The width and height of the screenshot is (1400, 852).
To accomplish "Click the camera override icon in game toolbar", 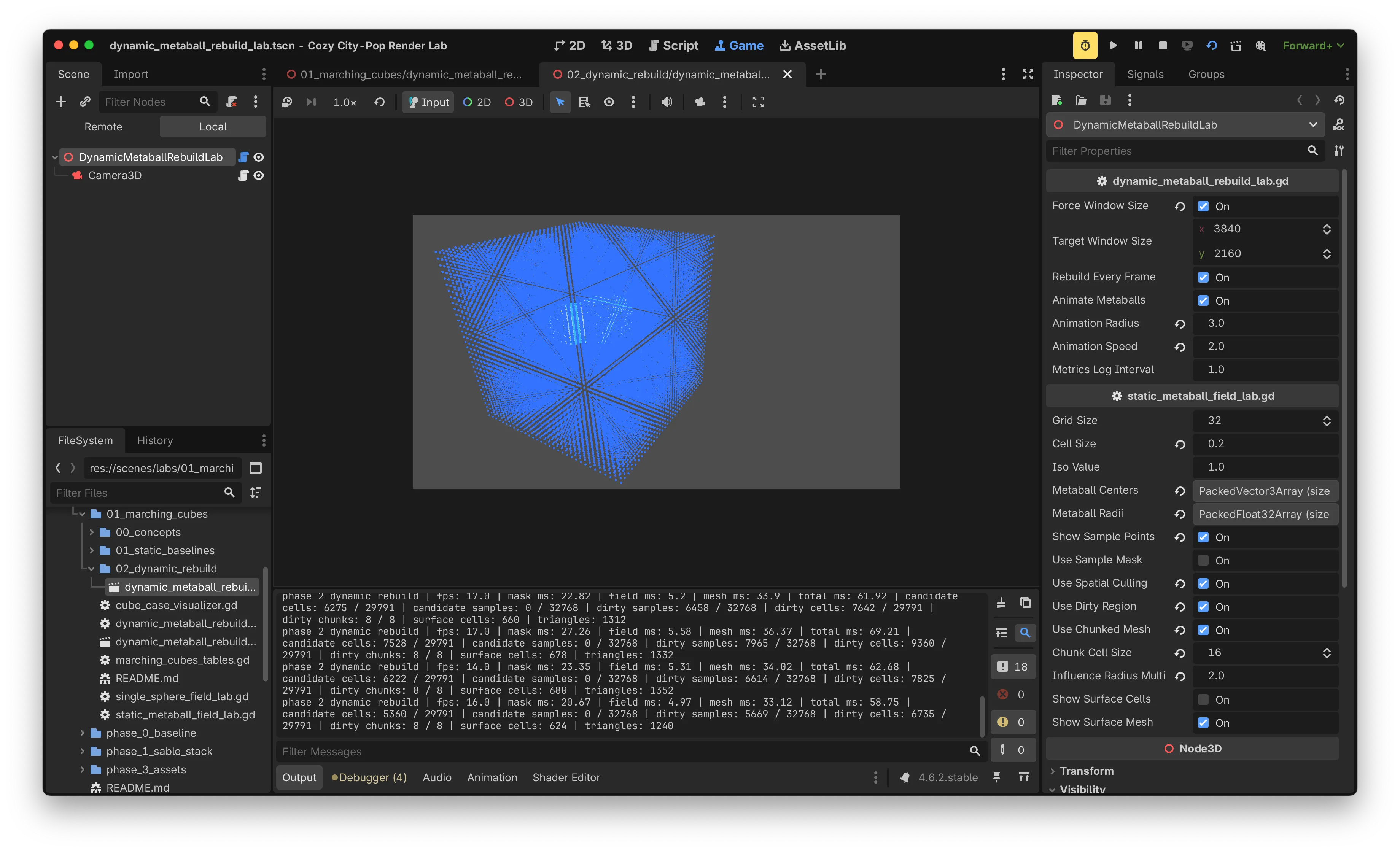I will 700,102.
